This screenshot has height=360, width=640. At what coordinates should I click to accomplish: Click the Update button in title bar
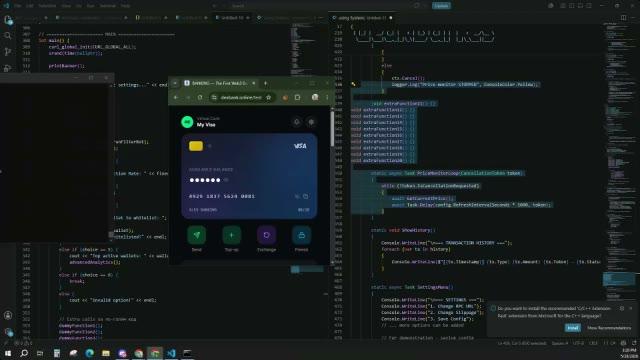[441, 6]
